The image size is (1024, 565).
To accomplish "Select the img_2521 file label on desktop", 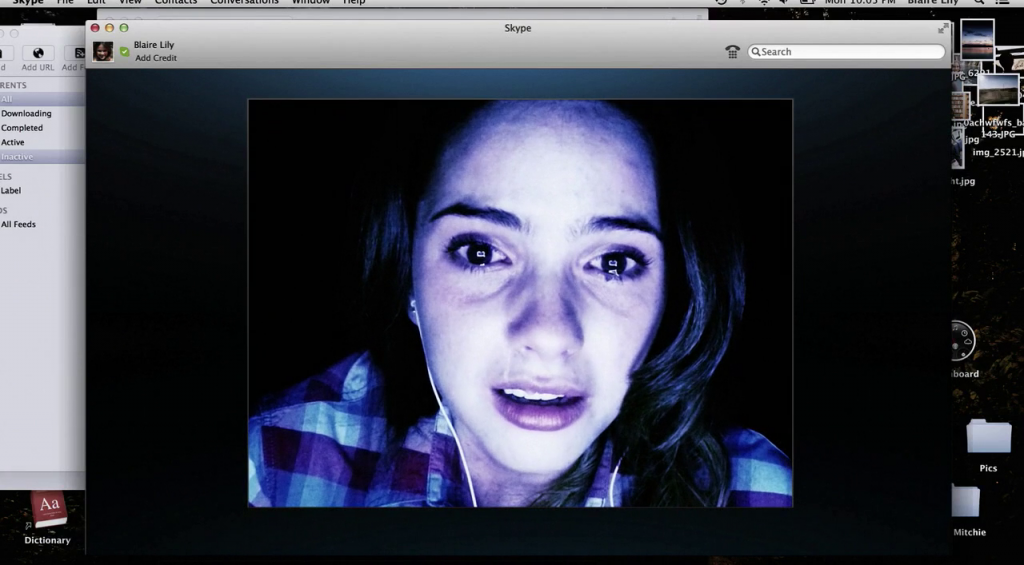I will tap(997, 152).
